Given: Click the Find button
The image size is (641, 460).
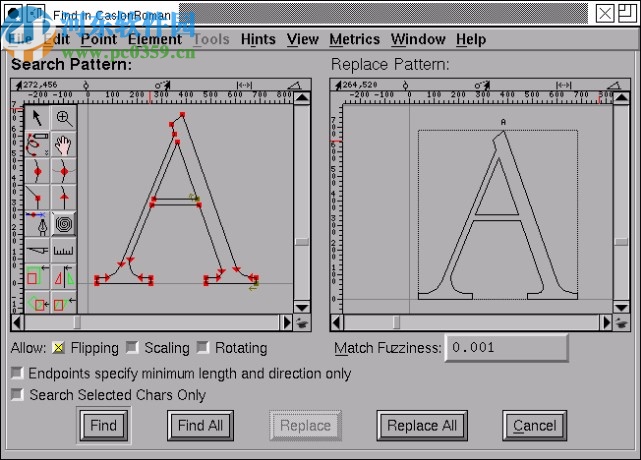Looking at the screenshot, I should pos(103,426).
